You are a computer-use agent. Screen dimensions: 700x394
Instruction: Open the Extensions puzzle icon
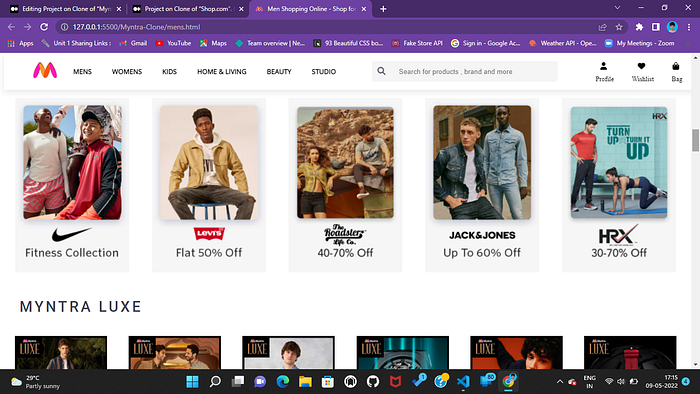point(639,27)
